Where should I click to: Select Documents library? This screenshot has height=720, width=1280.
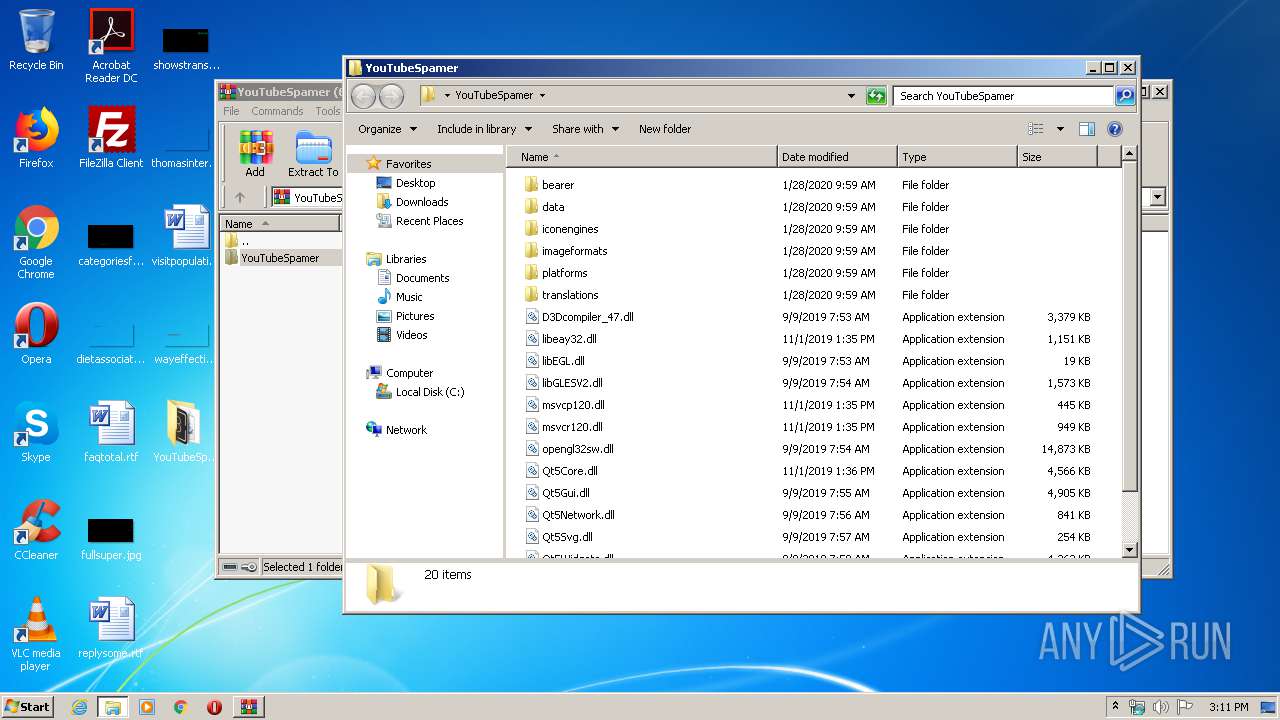(x=422, y=278)
